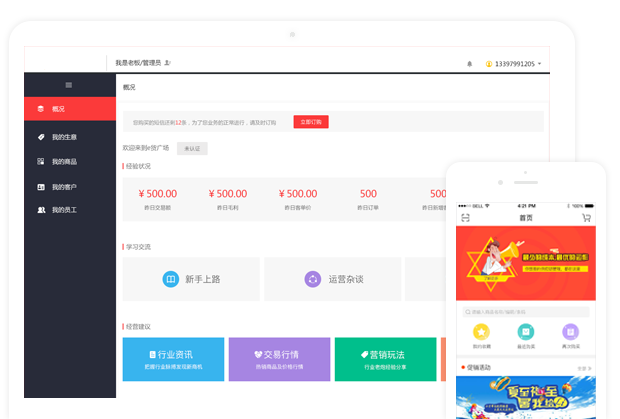Expand 全部 in the 促销活动 section
This screenshot has height=419, width=620.
585,368
